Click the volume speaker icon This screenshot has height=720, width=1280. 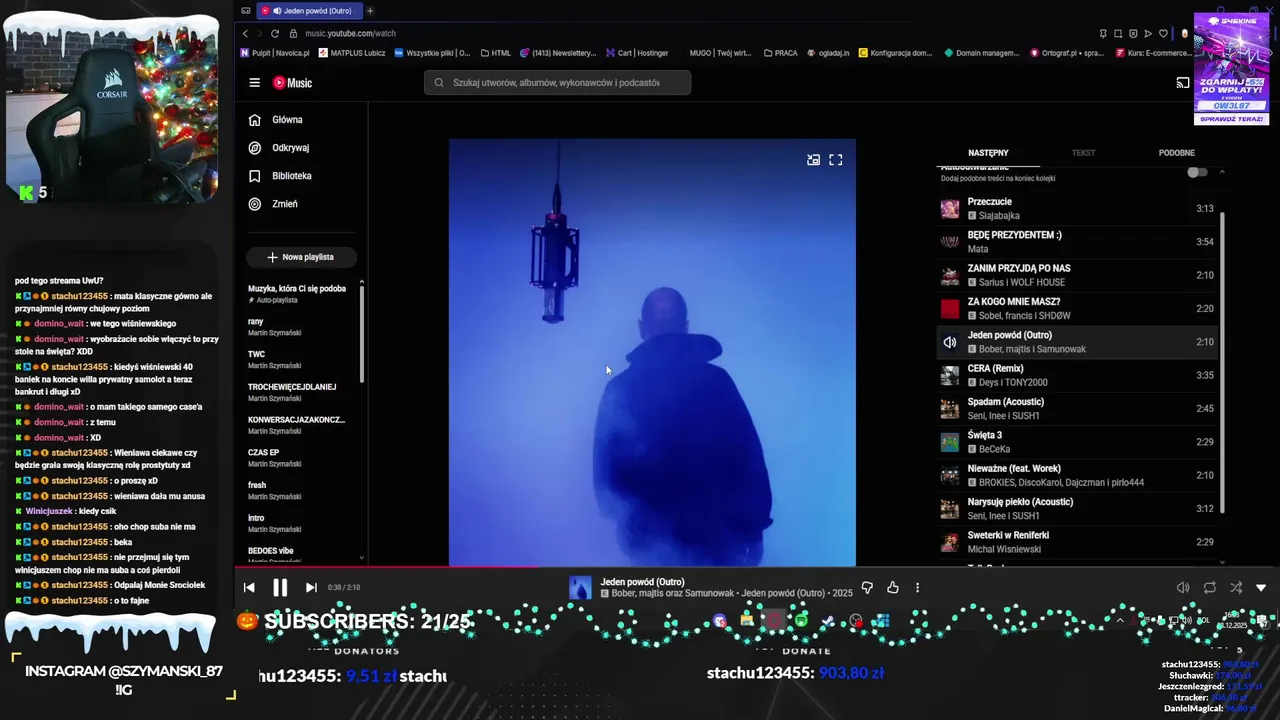(1183, 588)
